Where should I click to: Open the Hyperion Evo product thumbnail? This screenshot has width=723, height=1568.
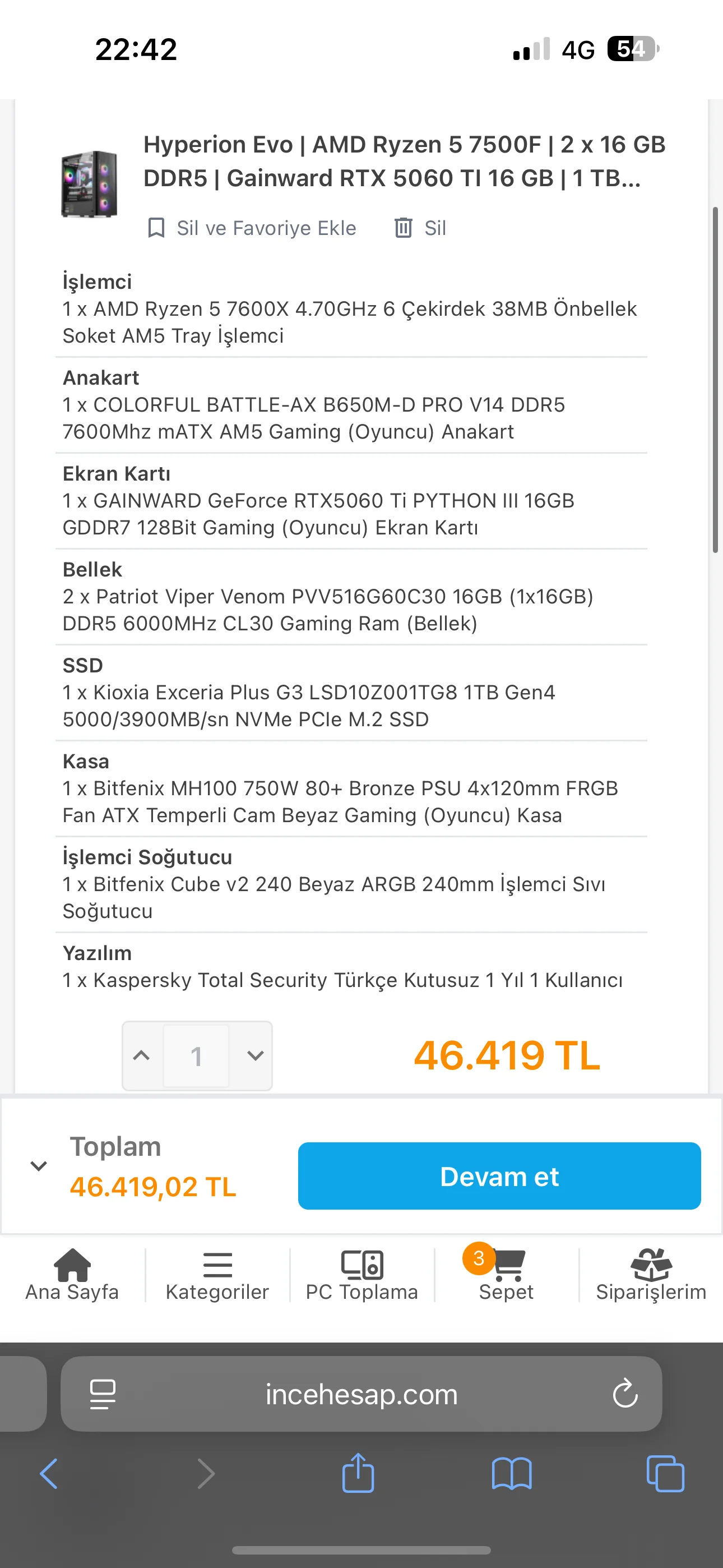click(x=90, y=184)
